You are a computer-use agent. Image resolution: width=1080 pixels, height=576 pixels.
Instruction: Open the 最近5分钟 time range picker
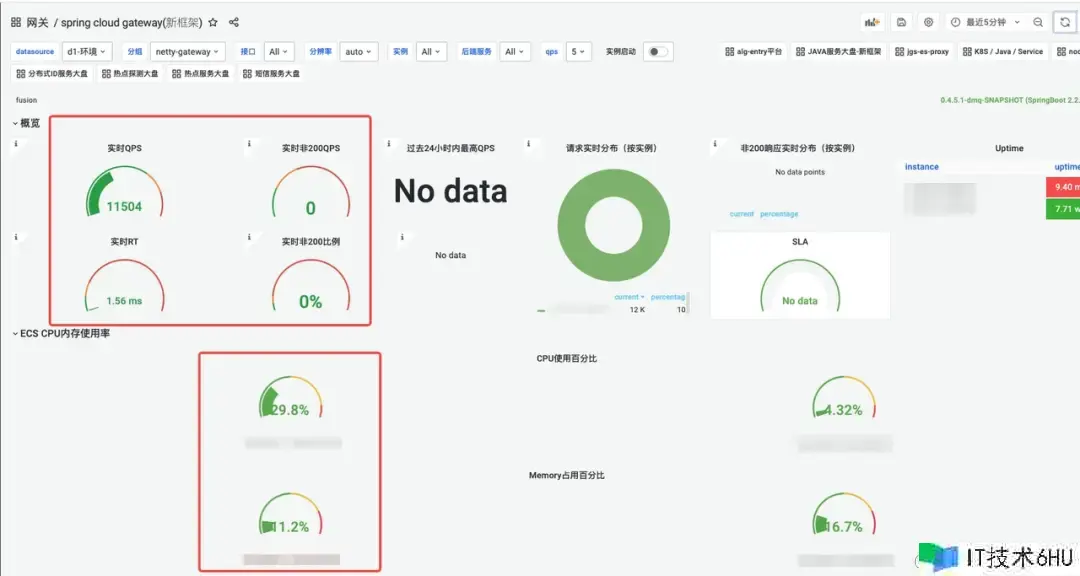click(x=984, y=22)
